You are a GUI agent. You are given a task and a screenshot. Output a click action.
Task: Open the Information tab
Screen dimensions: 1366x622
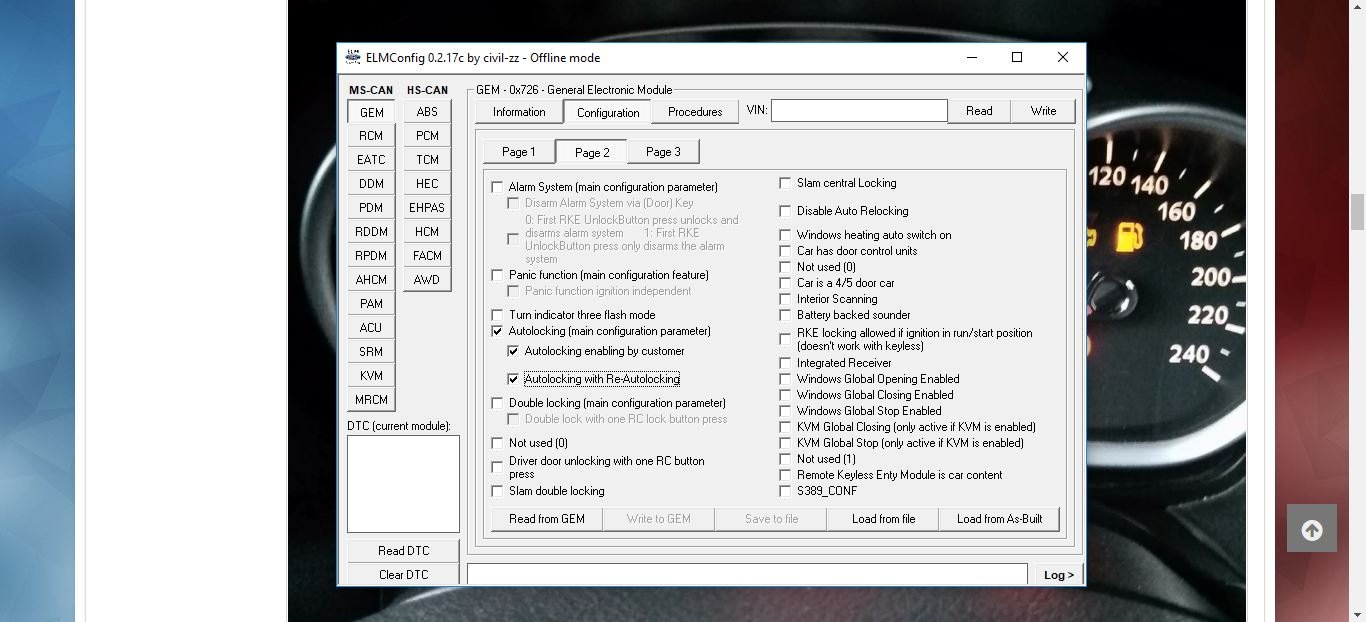519,112
